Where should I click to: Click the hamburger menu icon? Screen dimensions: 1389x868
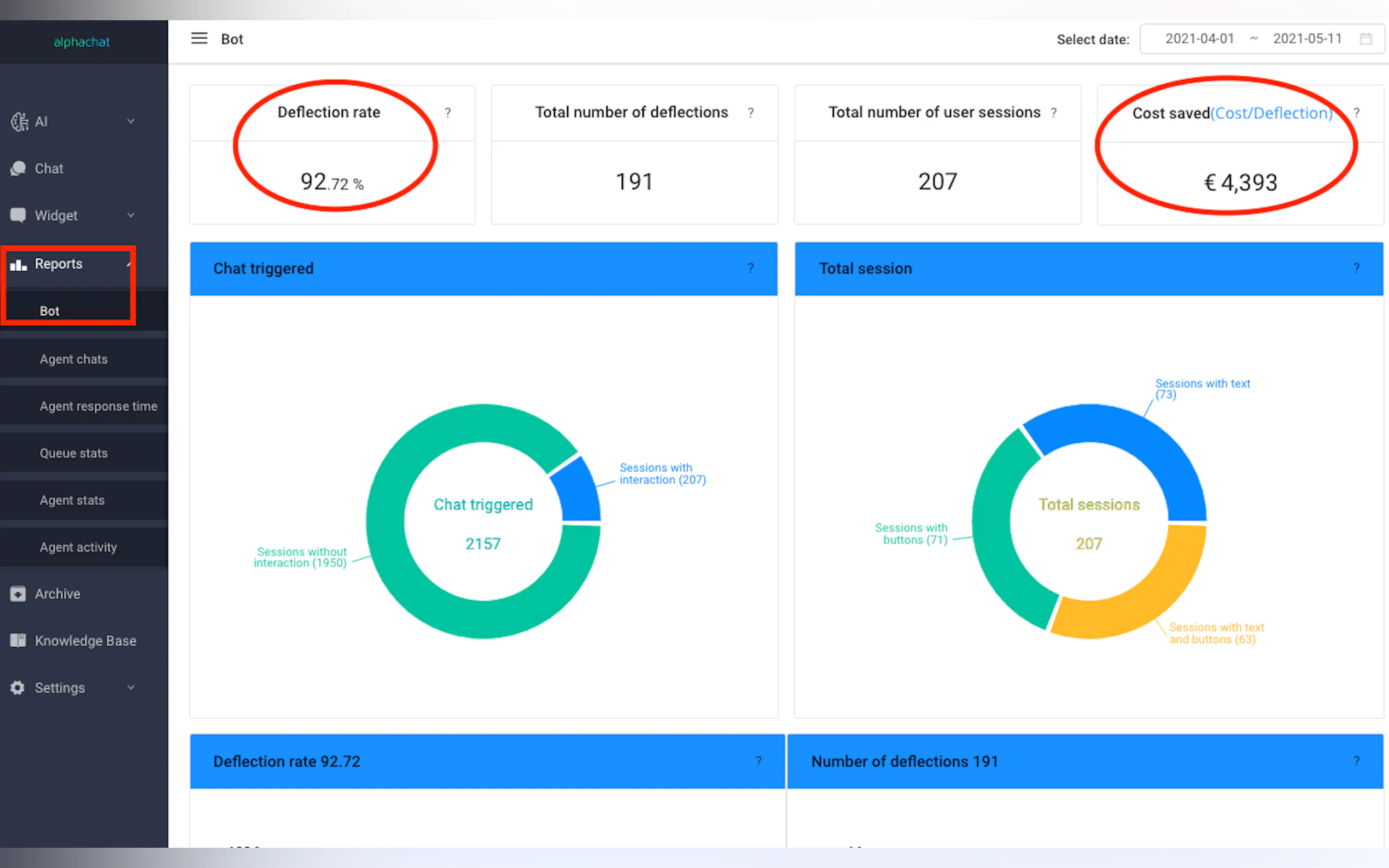click(x=199, y=38)
